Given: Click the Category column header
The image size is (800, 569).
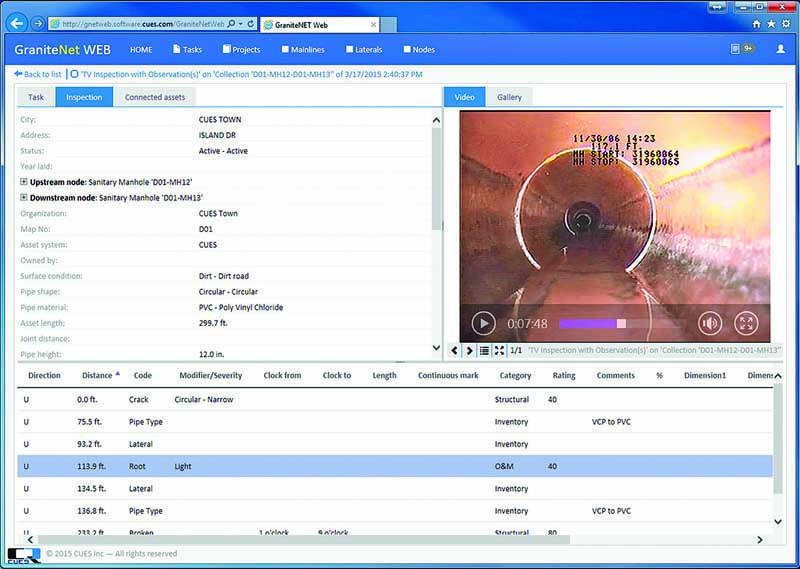Looking at the screenshot, I should point(515,376).
